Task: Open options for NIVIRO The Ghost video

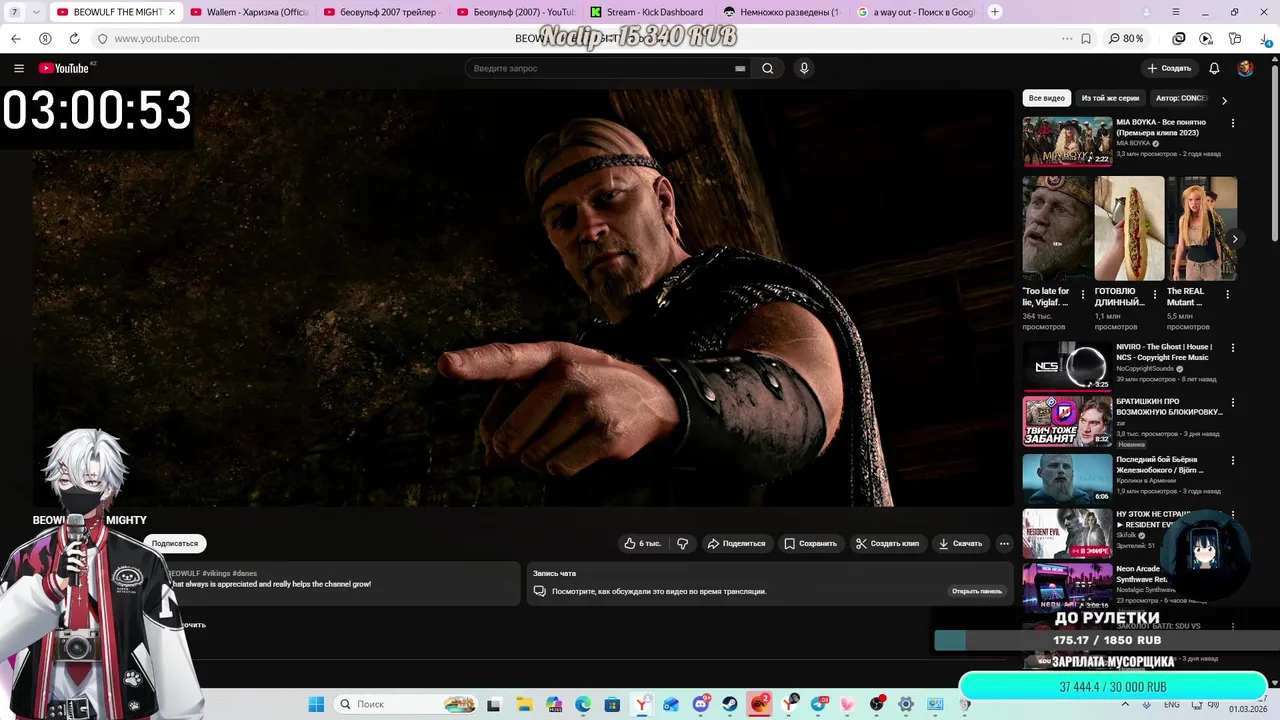Action: (1232, 348)
